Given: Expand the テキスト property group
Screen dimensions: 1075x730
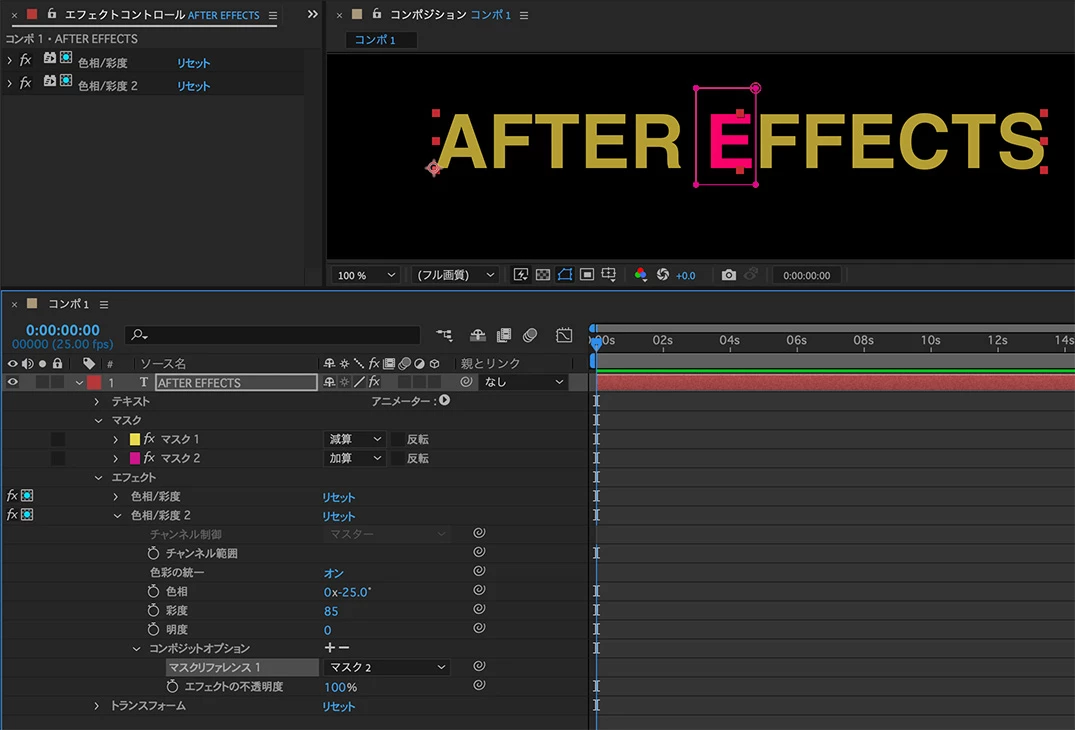Looking at the screenshot, I should pos(97,401).
